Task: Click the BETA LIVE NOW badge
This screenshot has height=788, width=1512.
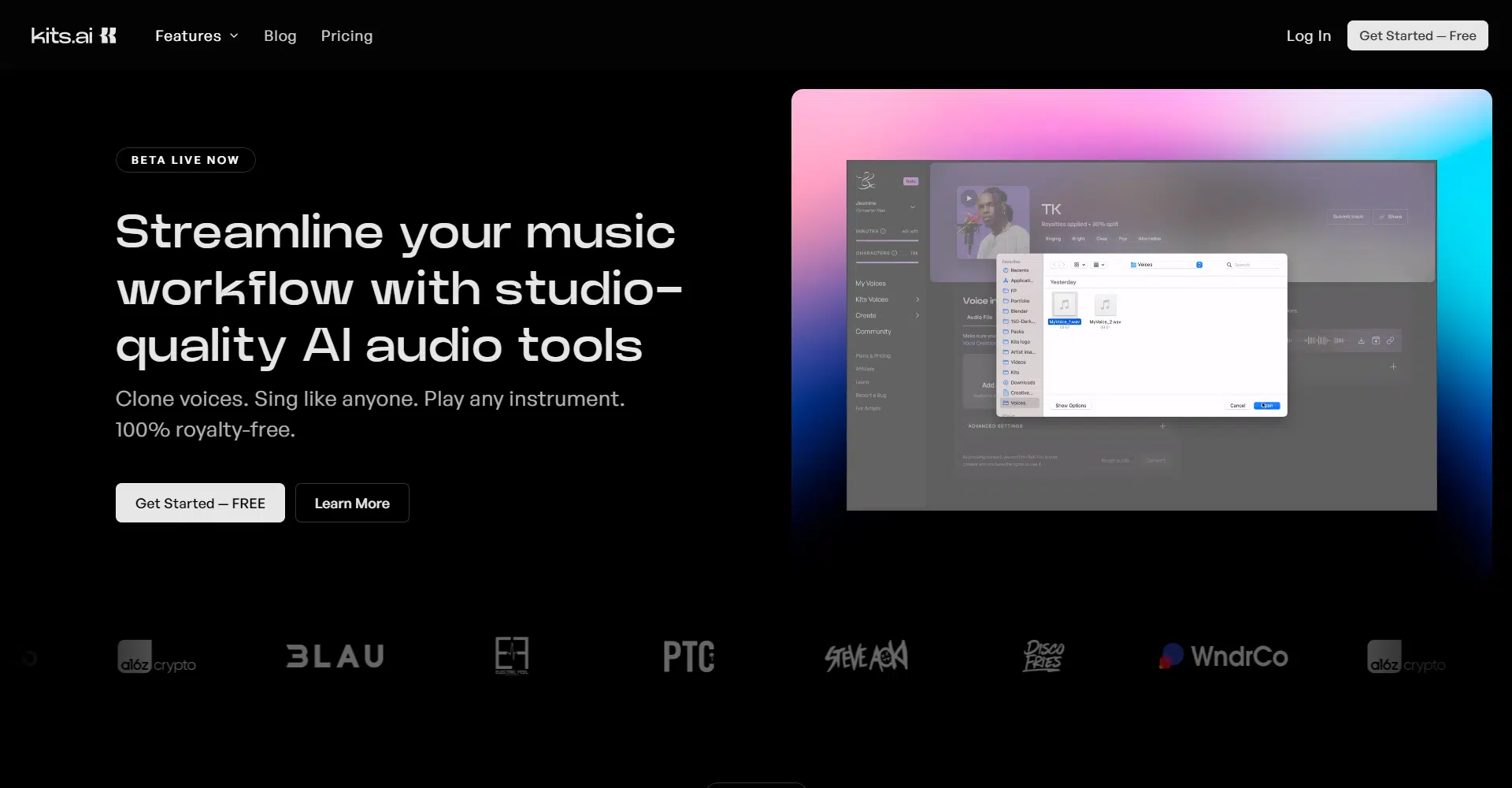Action: 185,160
